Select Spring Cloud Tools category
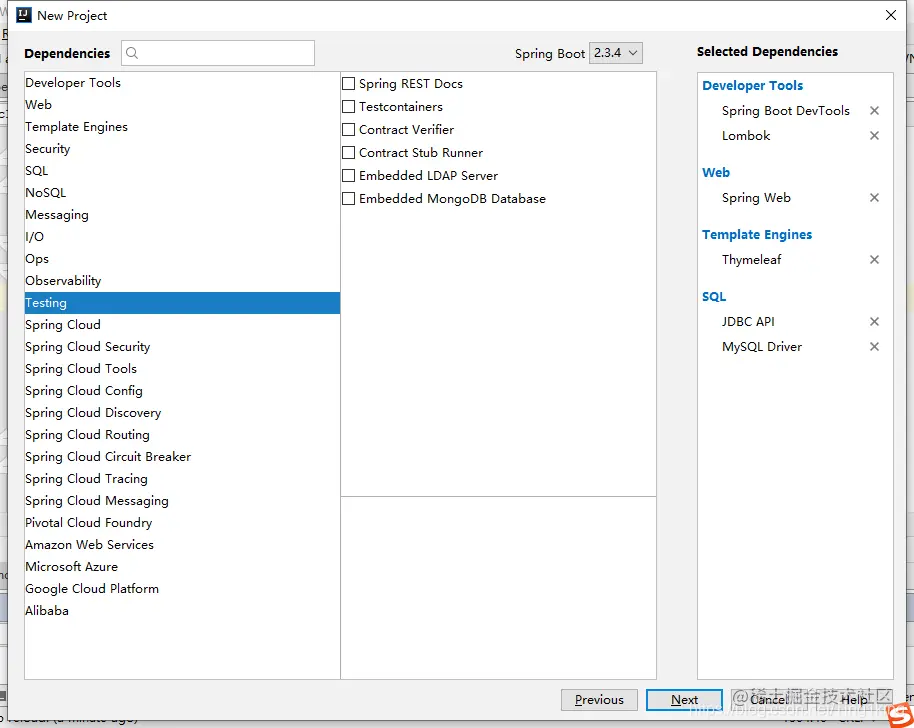Screen dimensions: 914x728 [182, 369]
